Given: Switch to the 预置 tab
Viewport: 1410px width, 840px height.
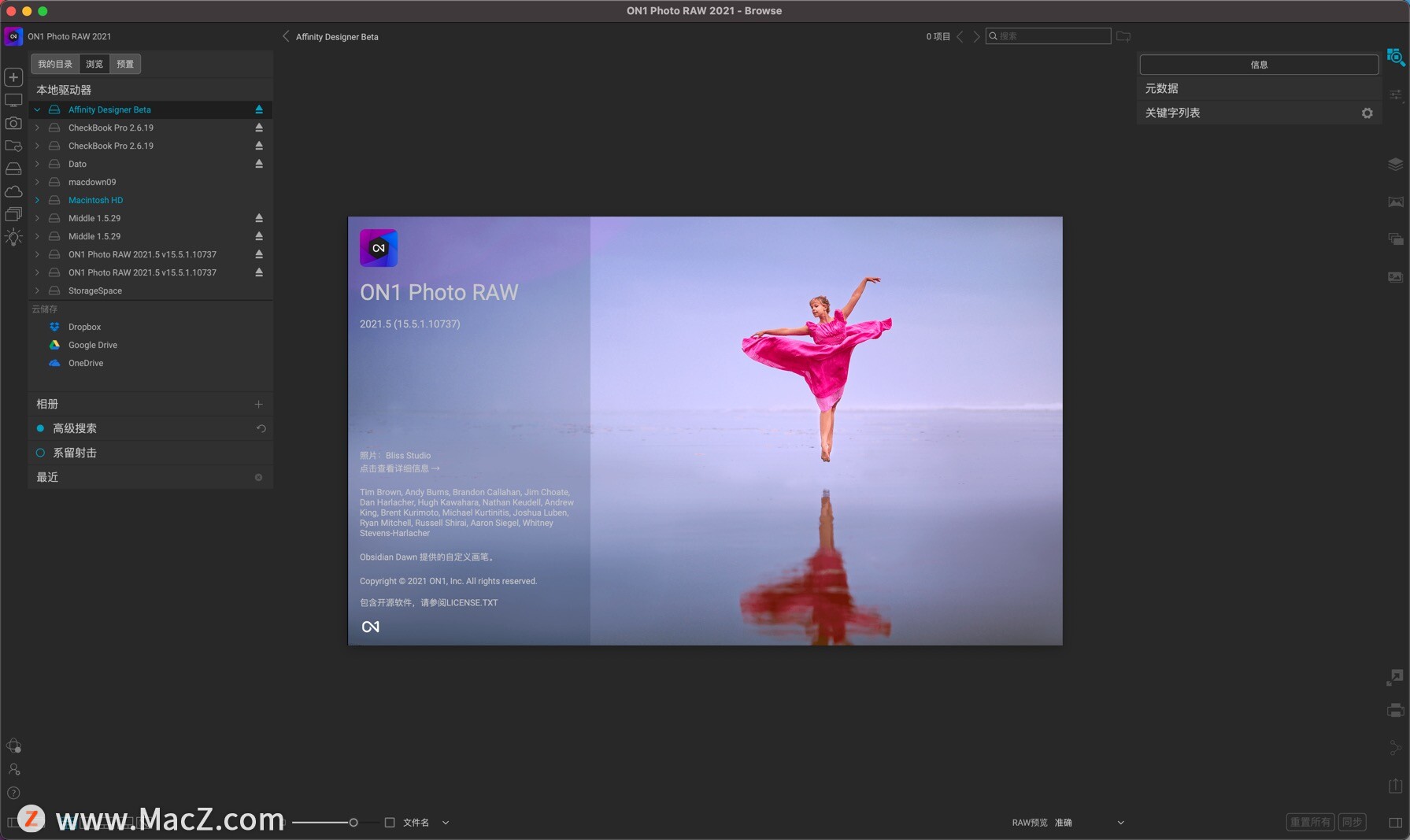Looking at the screenshot, I should (125, 65).
